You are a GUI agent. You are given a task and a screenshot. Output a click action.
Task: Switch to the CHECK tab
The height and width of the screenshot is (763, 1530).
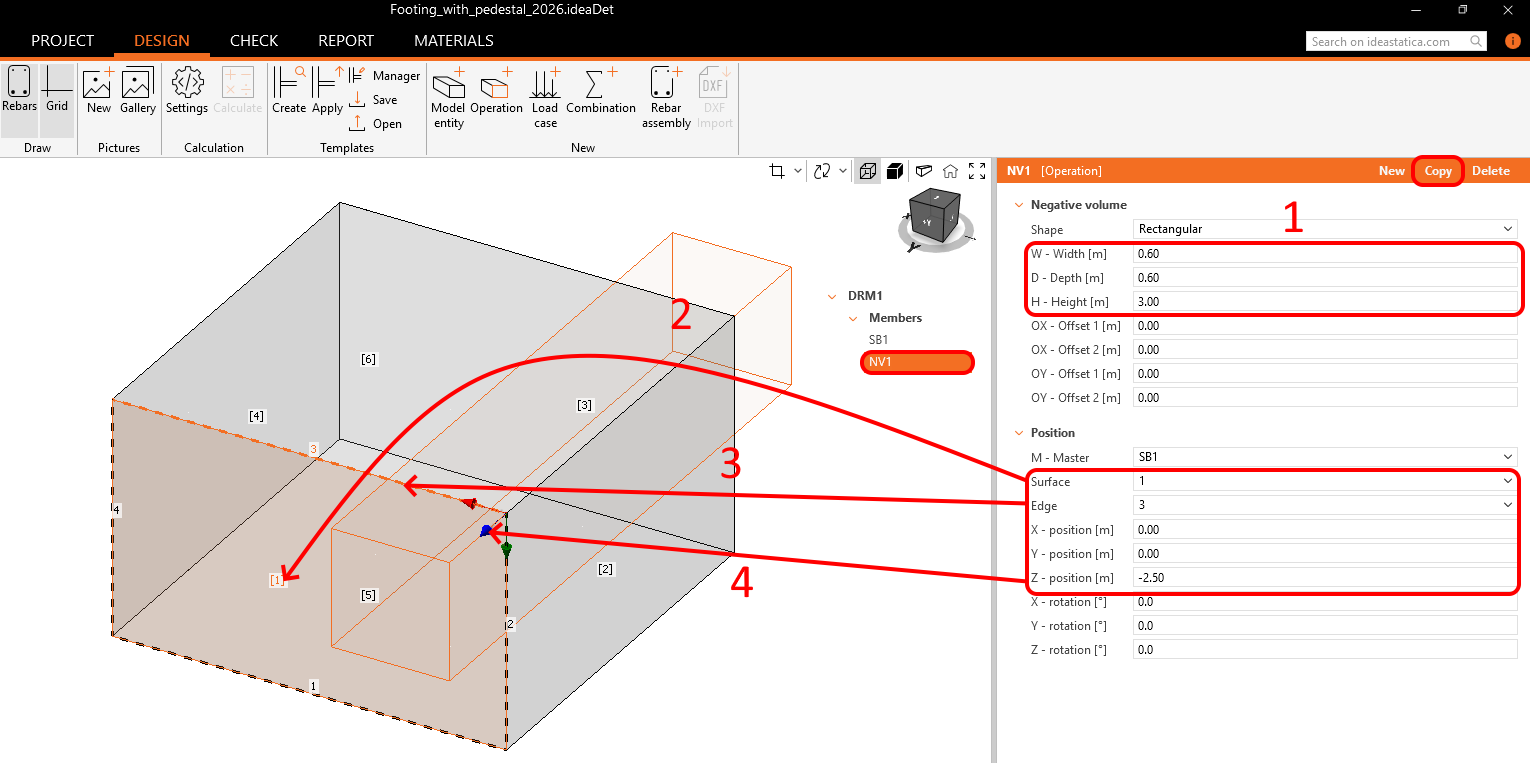254,41
